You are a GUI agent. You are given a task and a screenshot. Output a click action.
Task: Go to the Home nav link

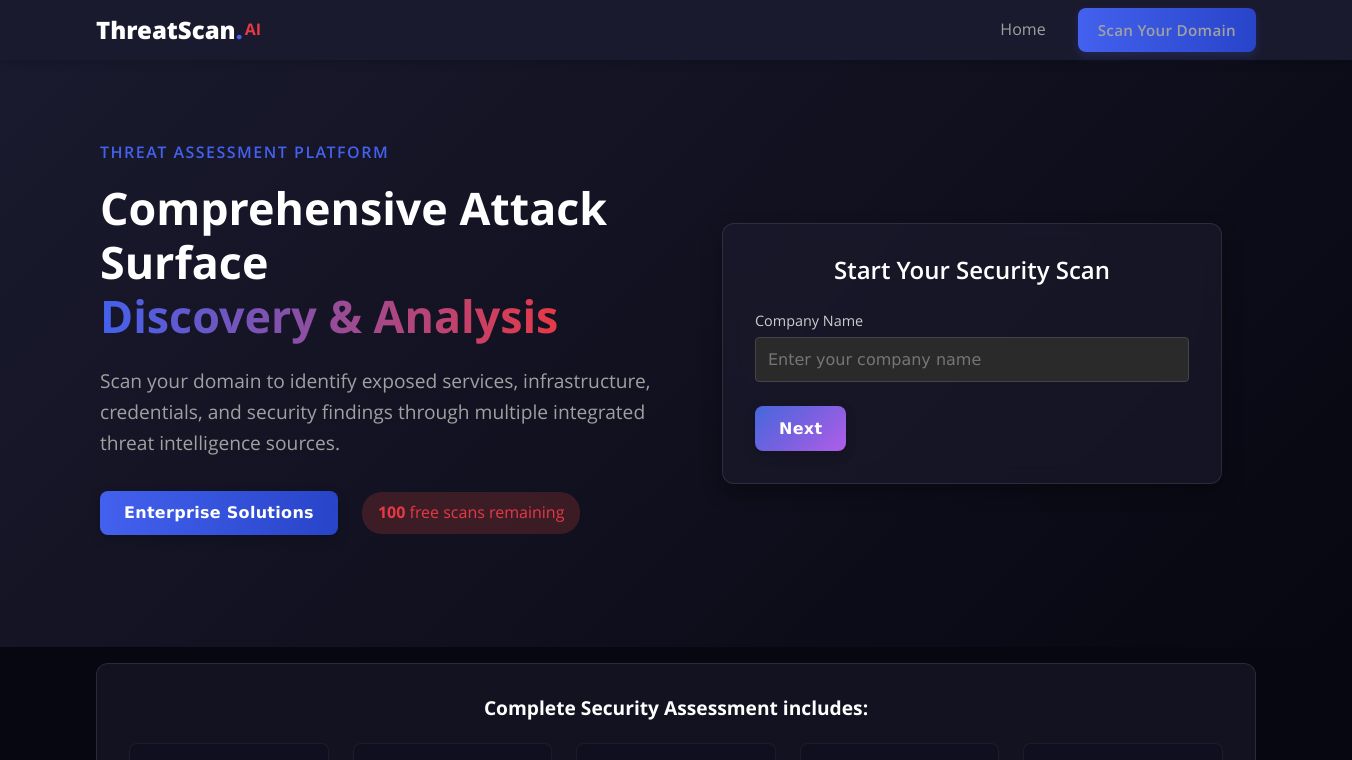(x=1022, y=30)
